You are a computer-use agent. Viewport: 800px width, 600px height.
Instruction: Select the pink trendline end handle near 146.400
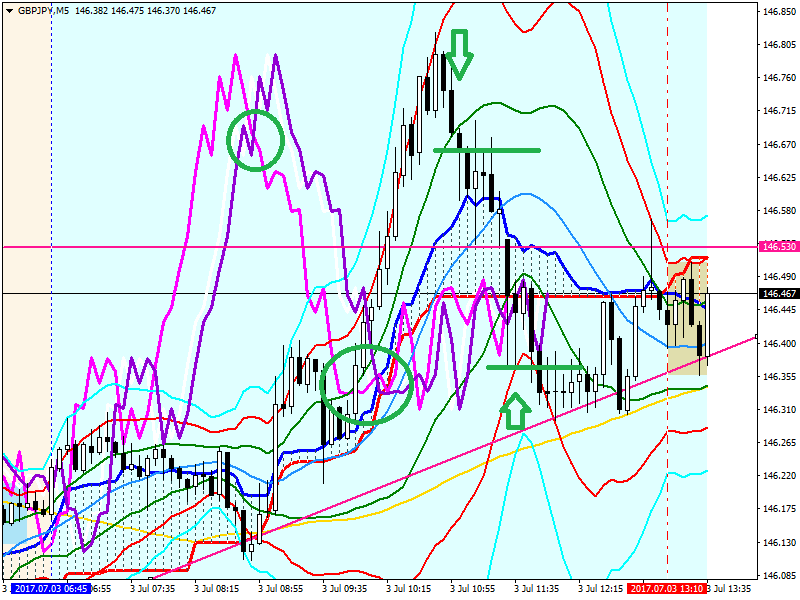pos(756,336)
